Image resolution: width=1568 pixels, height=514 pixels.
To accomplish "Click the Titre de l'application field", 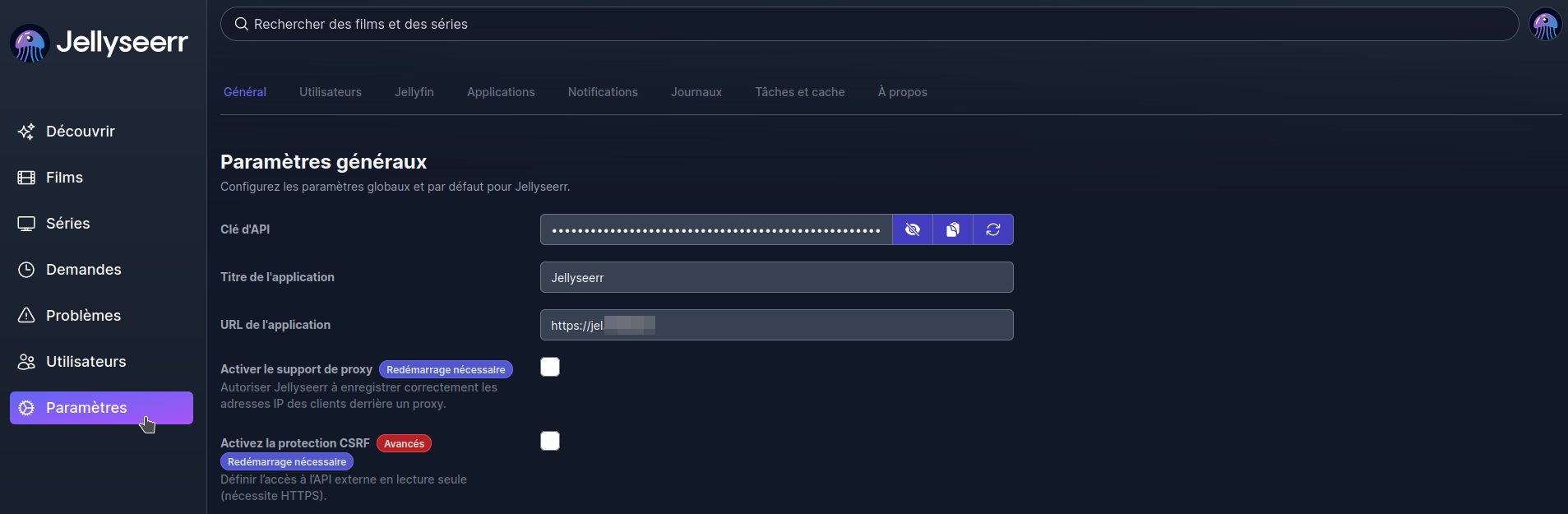I will click(776, 277).
